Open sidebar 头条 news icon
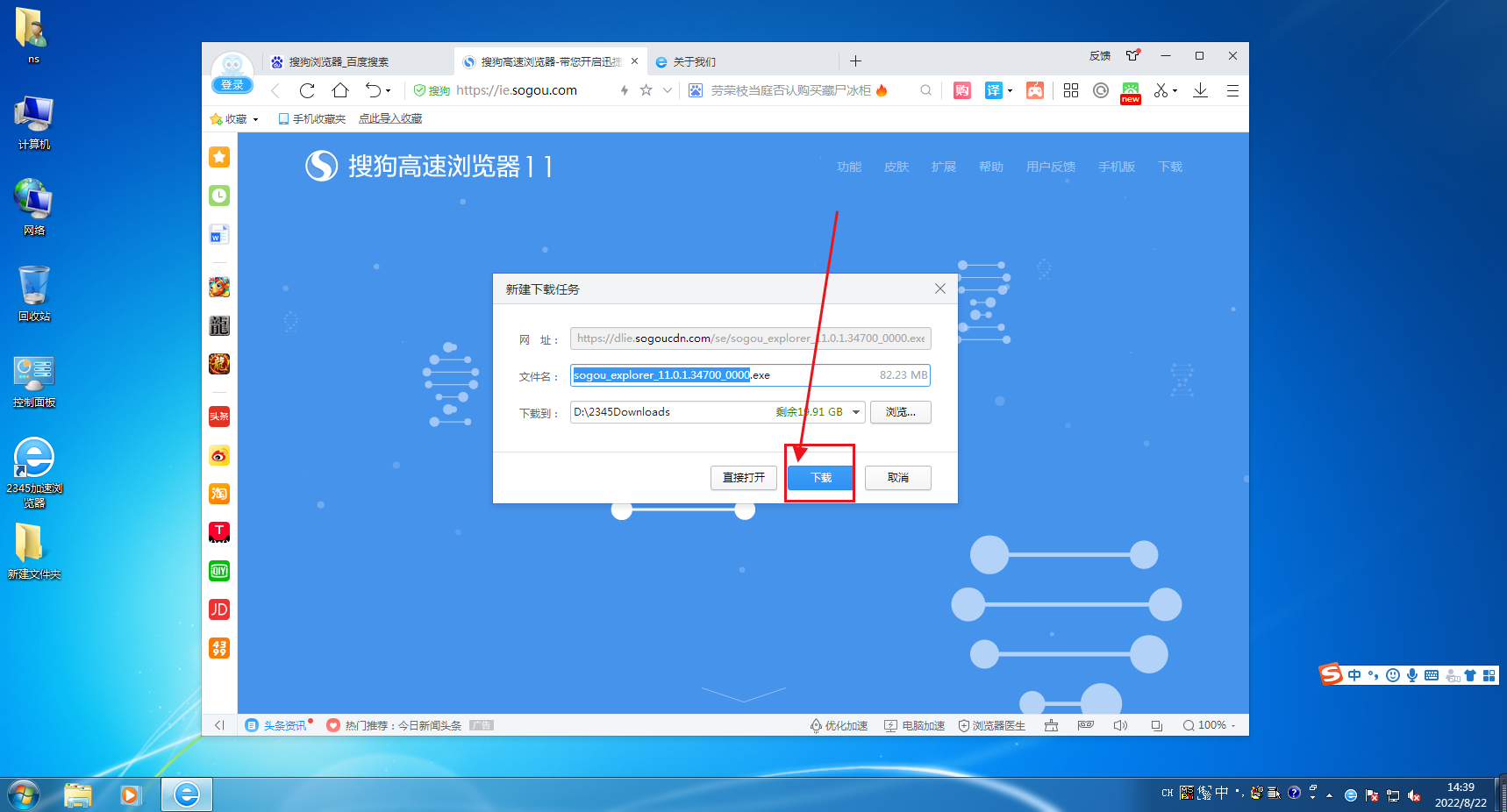 219,417
